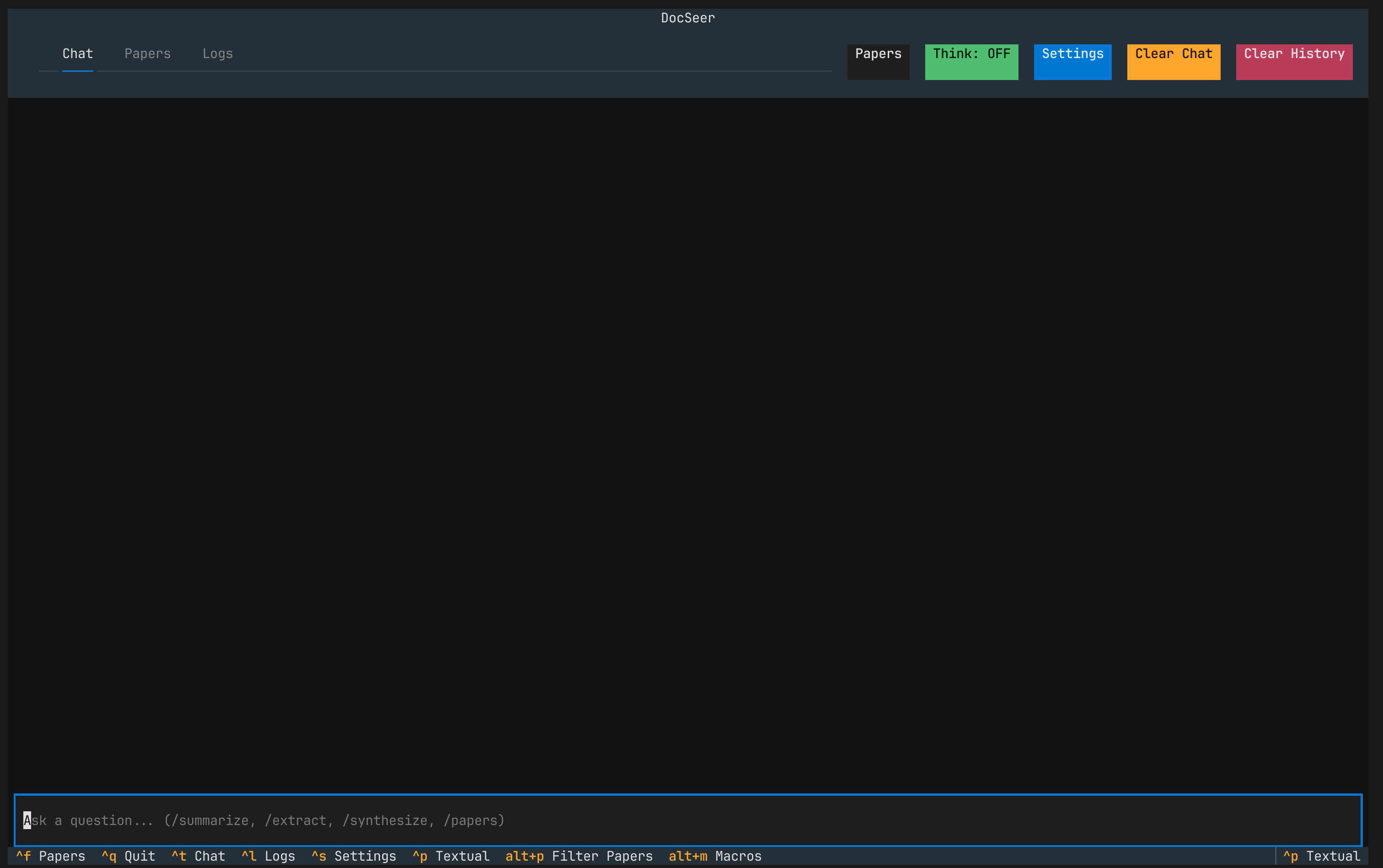This screenshot has width=1383, height=868.
Task: Click the orange Clear Chat button
Action: [x=1174, y=62]
